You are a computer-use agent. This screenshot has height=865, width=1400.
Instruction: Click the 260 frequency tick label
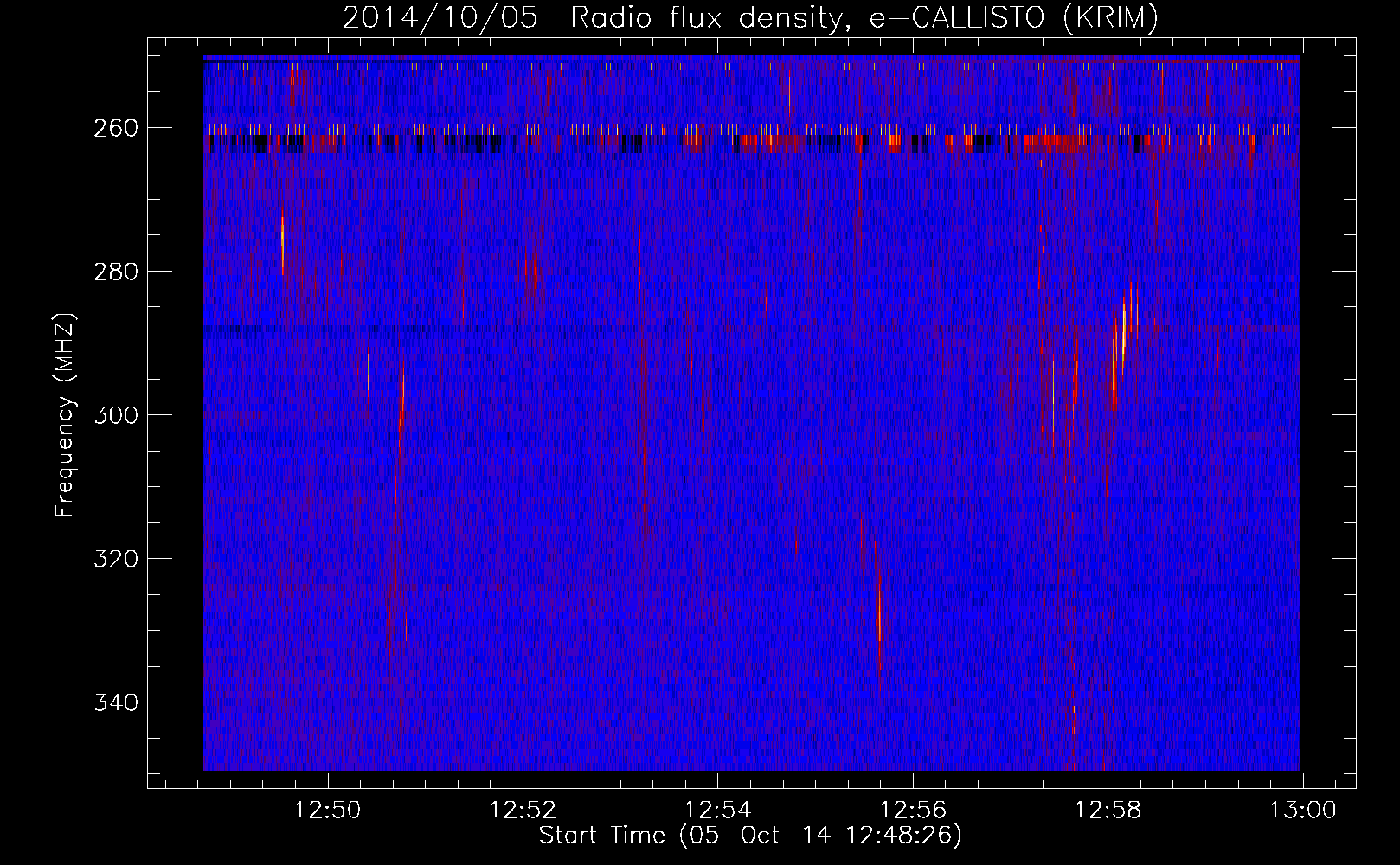tap(115, 128)
